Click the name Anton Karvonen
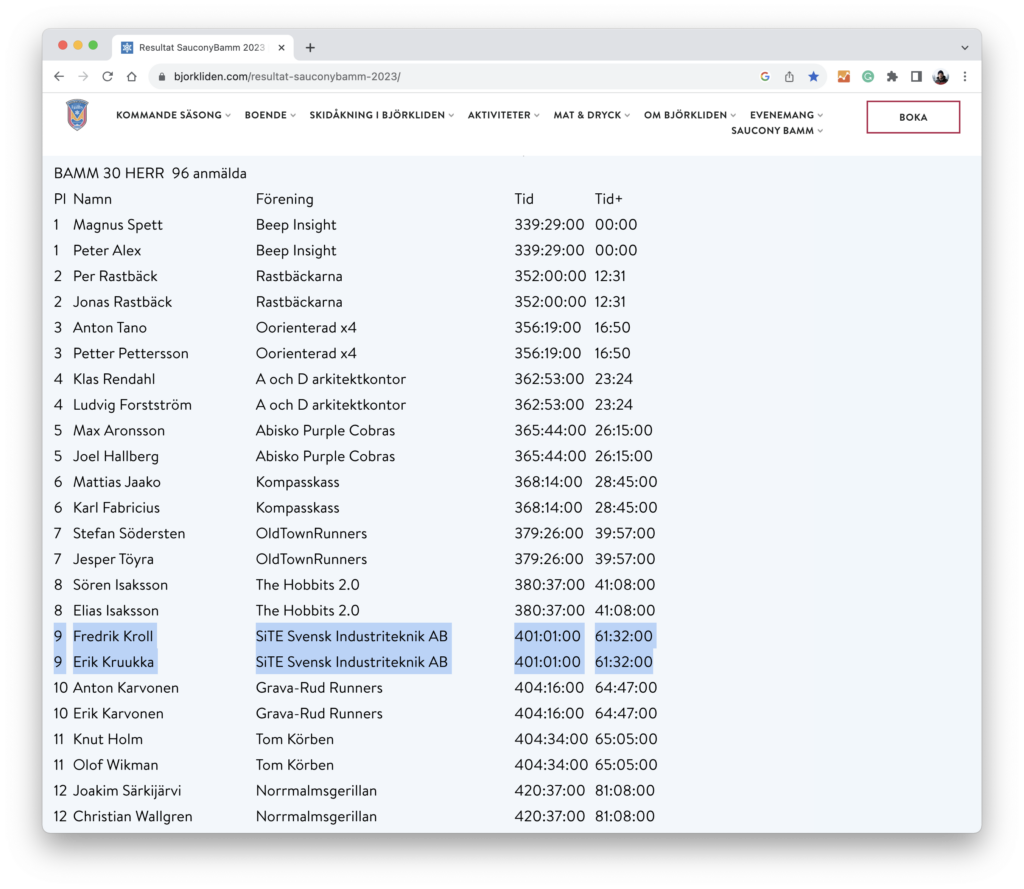This screenshot has height=889, width=1024. tap(125, 688)
